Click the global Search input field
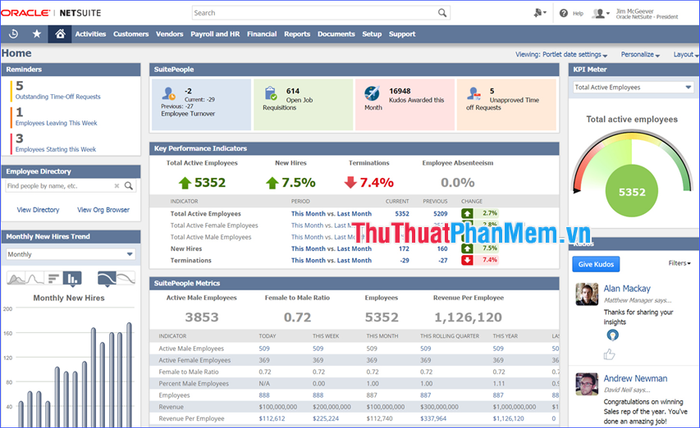Screen dimensions: 700x428 point(321,13)
